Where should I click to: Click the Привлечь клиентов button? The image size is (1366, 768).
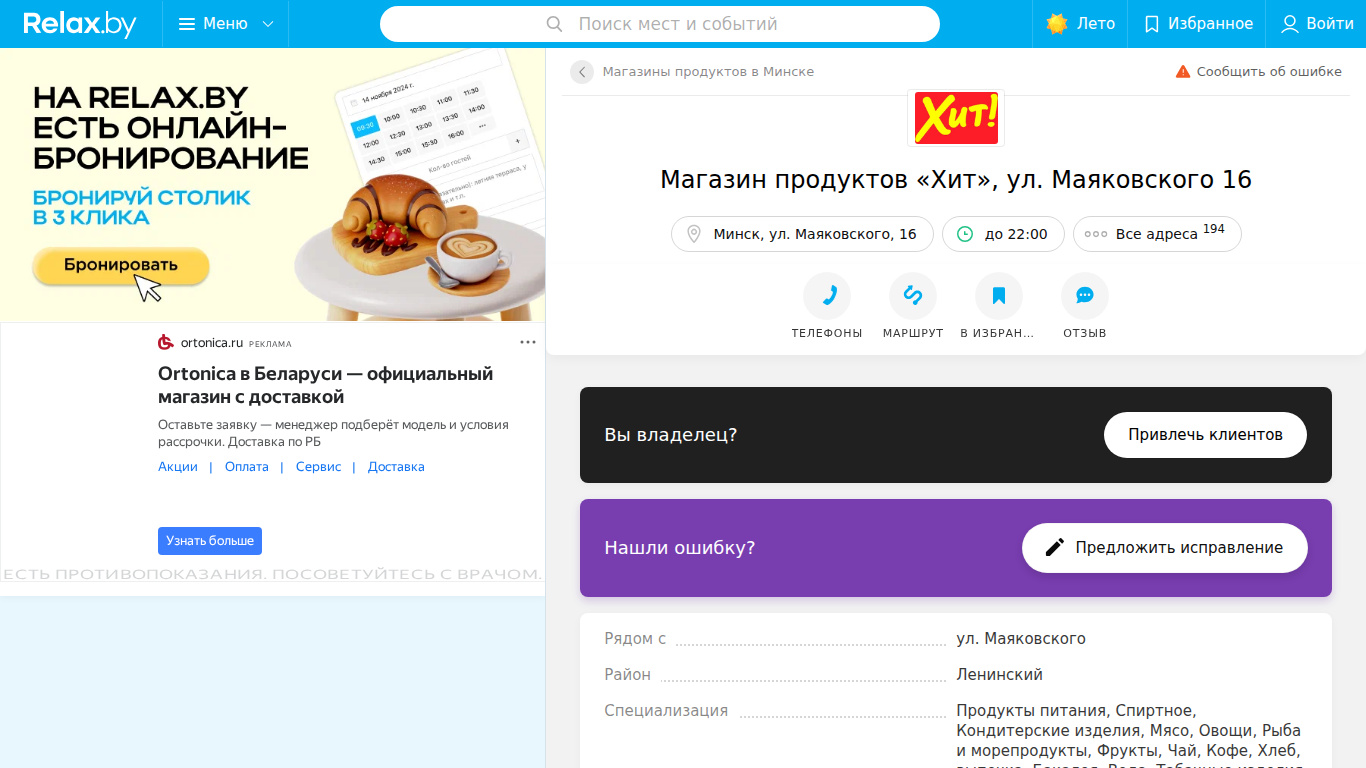click(1205, 435)
